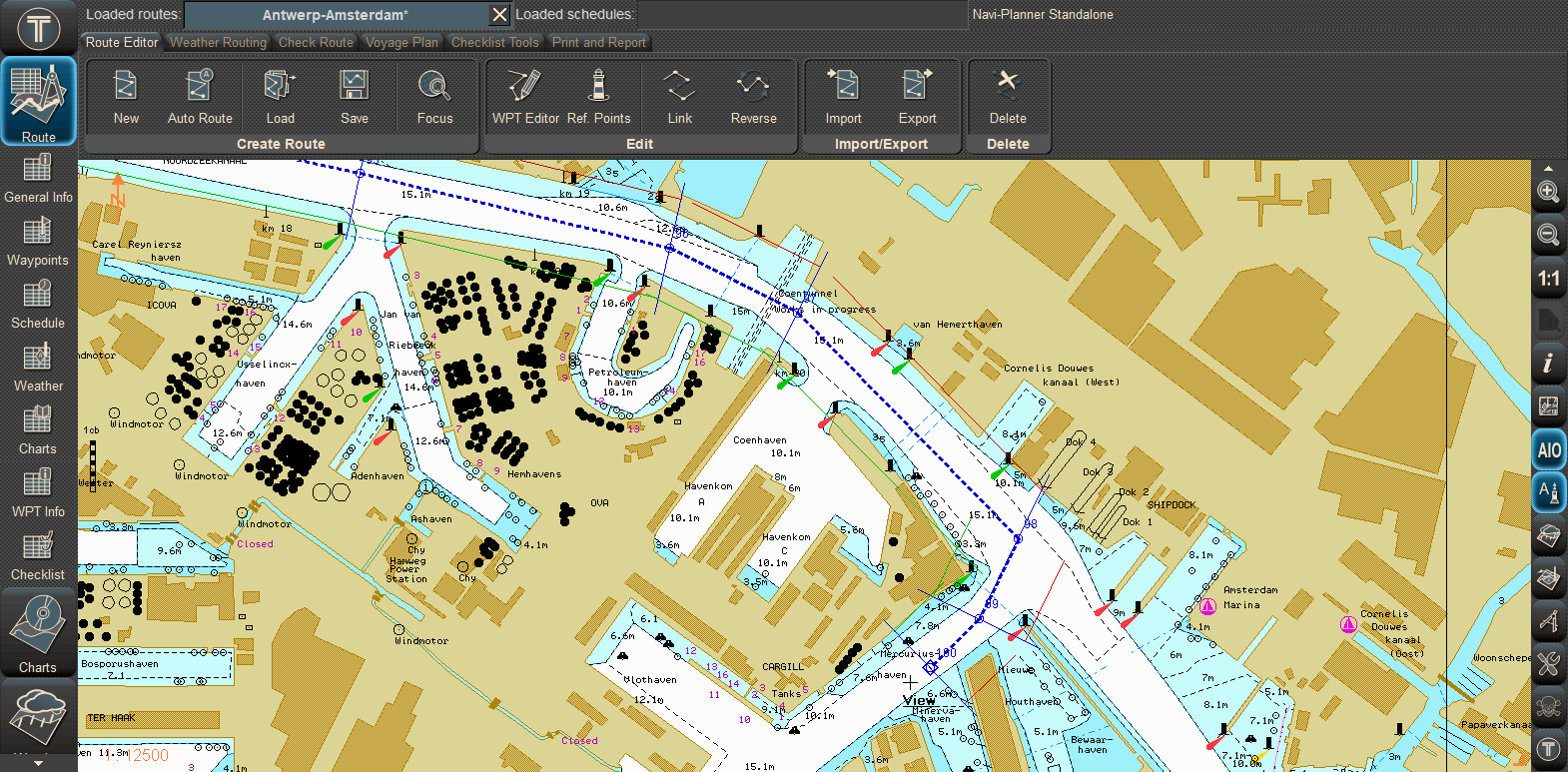Click the Focus magnifier icon
The width and height of the screenshot is (1568, 772).
click(434, 96)
